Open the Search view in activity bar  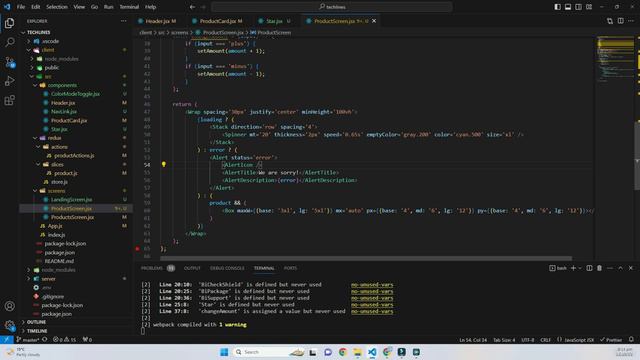[x=9, y=42]
